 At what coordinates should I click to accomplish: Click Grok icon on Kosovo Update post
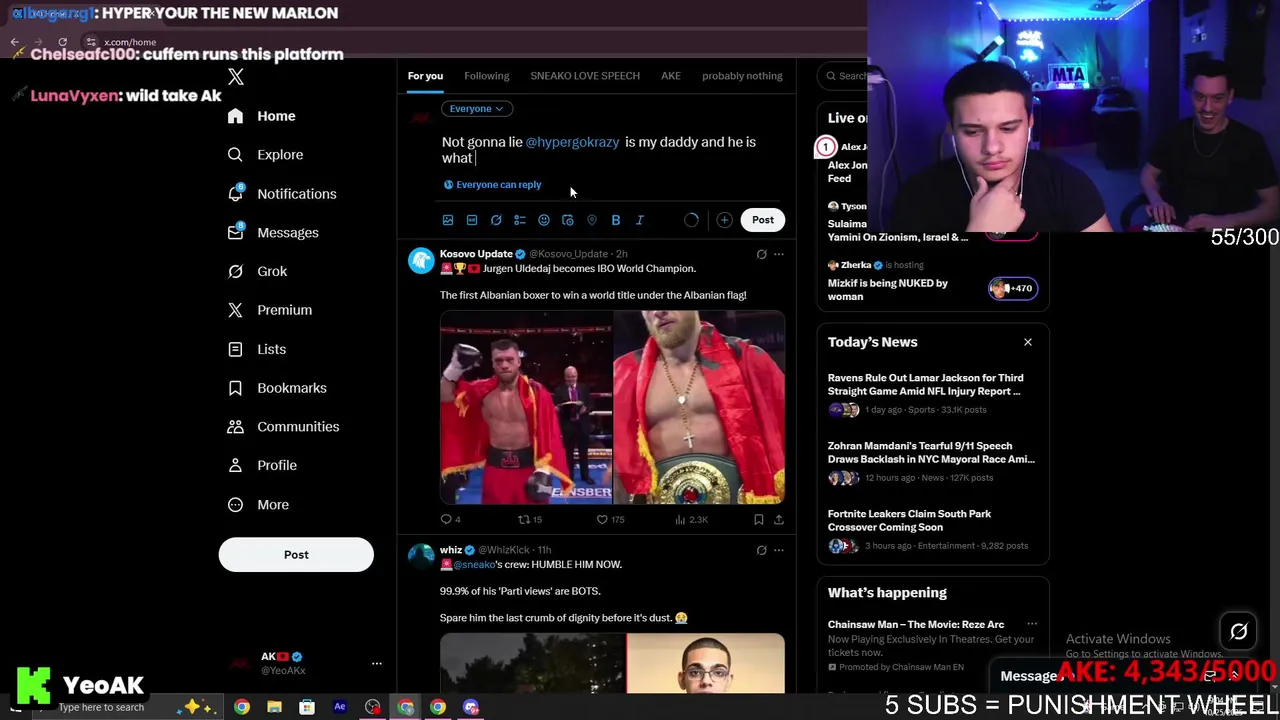coord(761,255)
